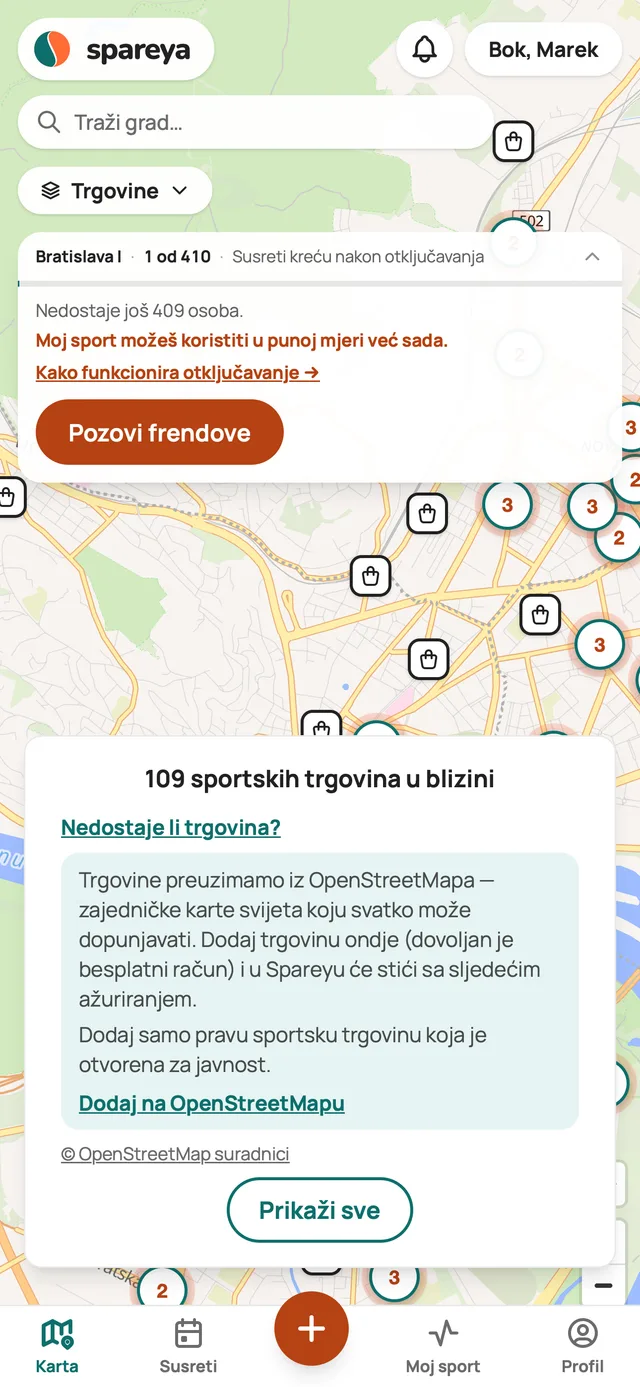Focus the Traži grad search field

click(255, 123)
